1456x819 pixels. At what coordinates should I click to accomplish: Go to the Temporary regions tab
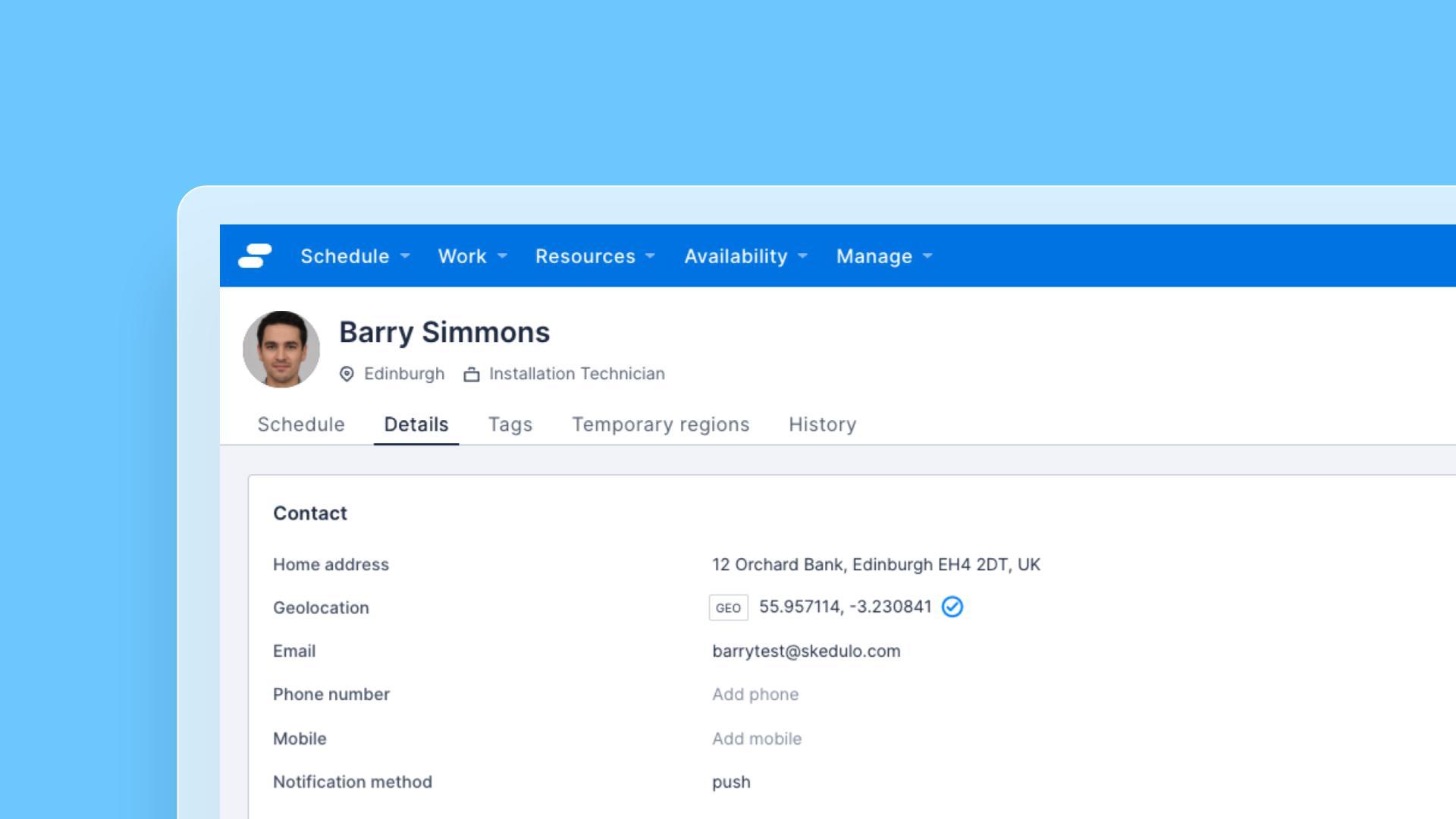tap(661, 425)
